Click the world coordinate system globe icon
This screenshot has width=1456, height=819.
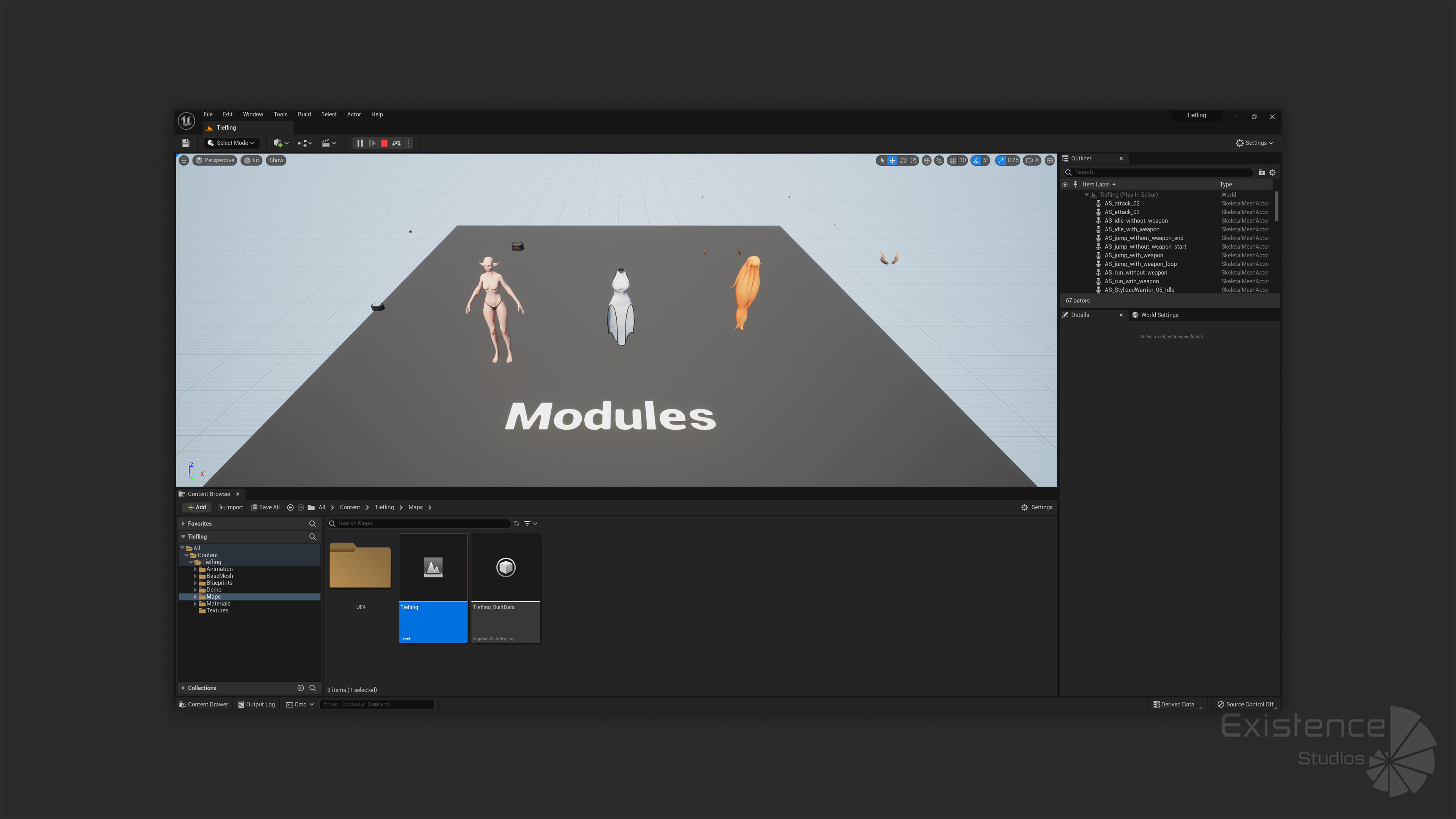point(926,160)
